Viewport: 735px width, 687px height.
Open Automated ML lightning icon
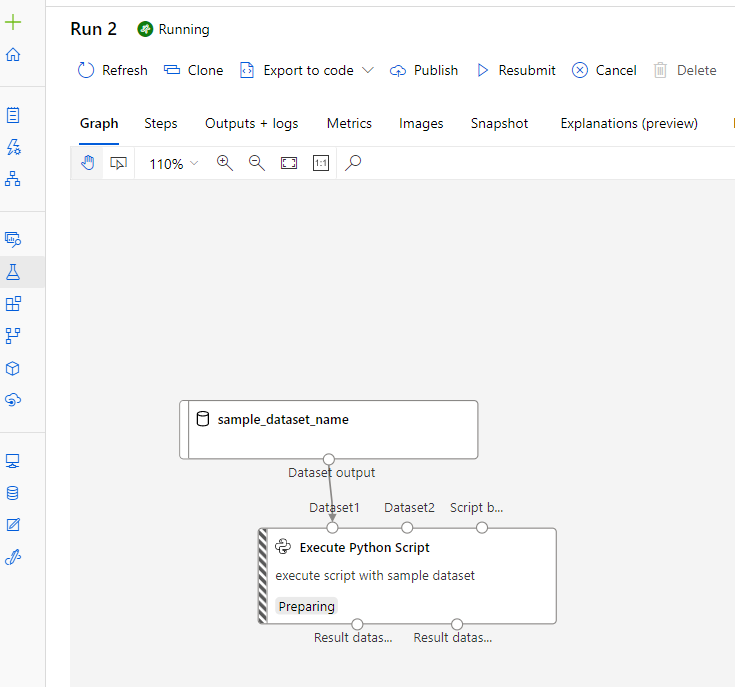pyautogui.click(x=13, y=147)
